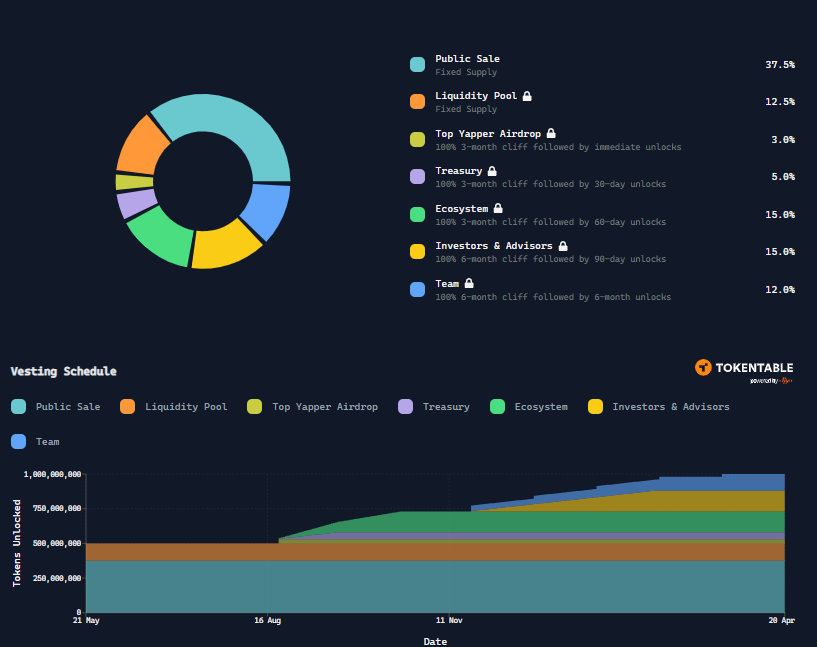Image resolution: width=817 pixels, height=647 pixels.
Task: Click the orange TokenTable logo icon
Action: tap(703, 368)
